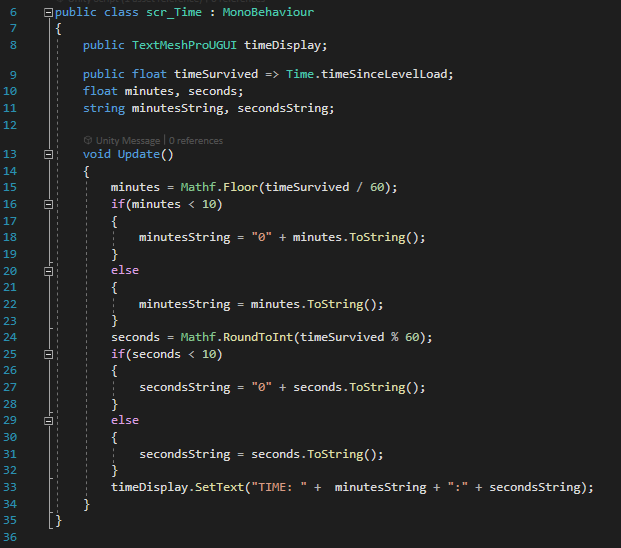Image resolution: width=621 pixels, height=548 pixels.
Task: Collapse the Update method block
Action: tap(49, 155)
